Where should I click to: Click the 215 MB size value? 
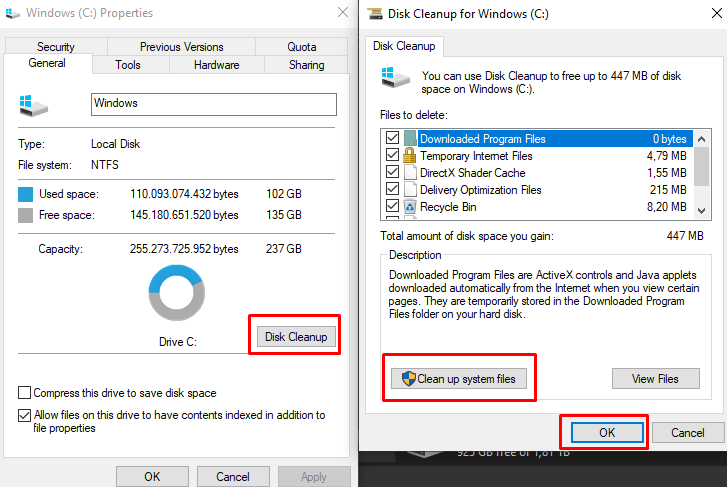click(x=668, y=190)
